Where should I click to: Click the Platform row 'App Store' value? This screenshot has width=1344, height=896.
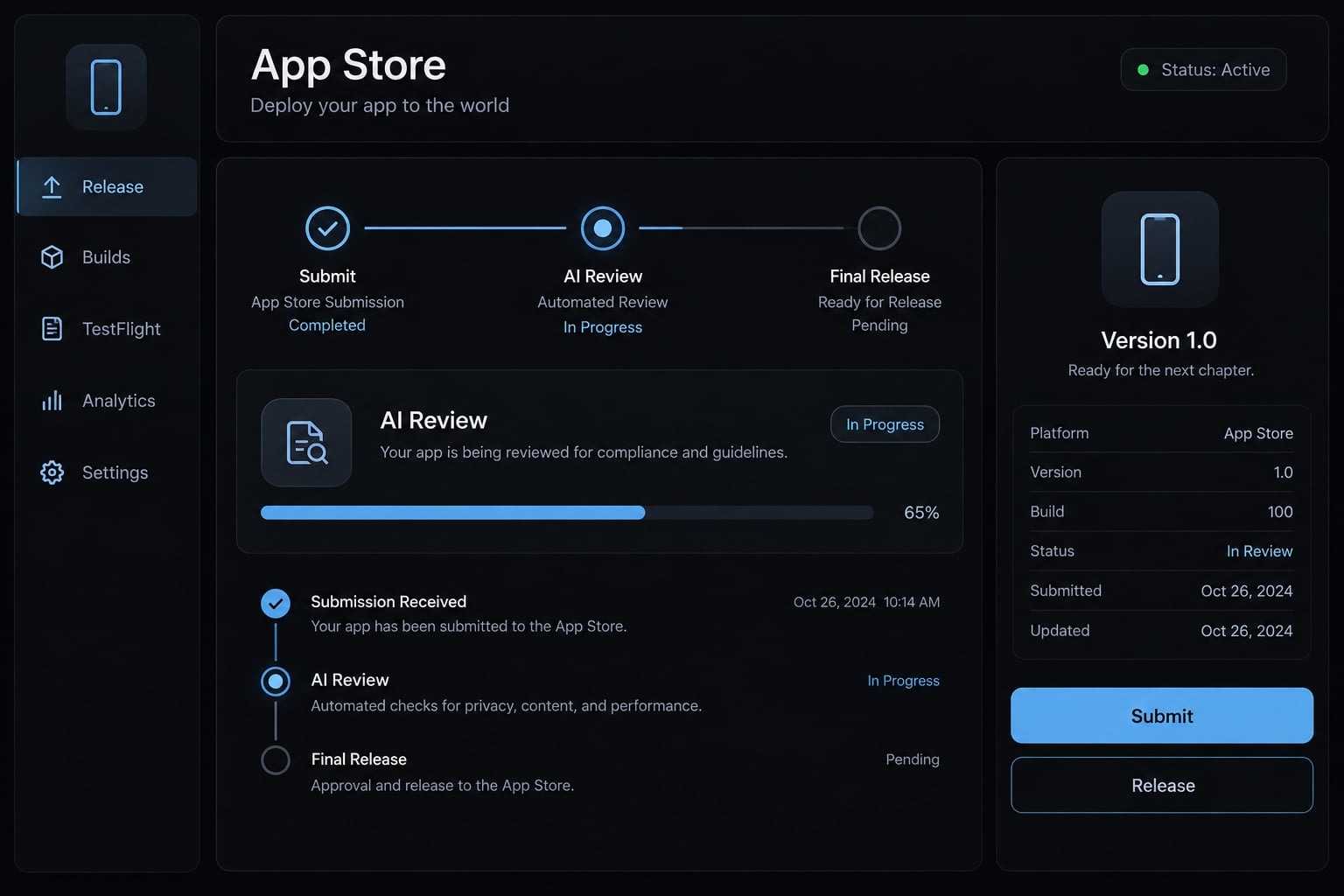tap(1258, 433)
